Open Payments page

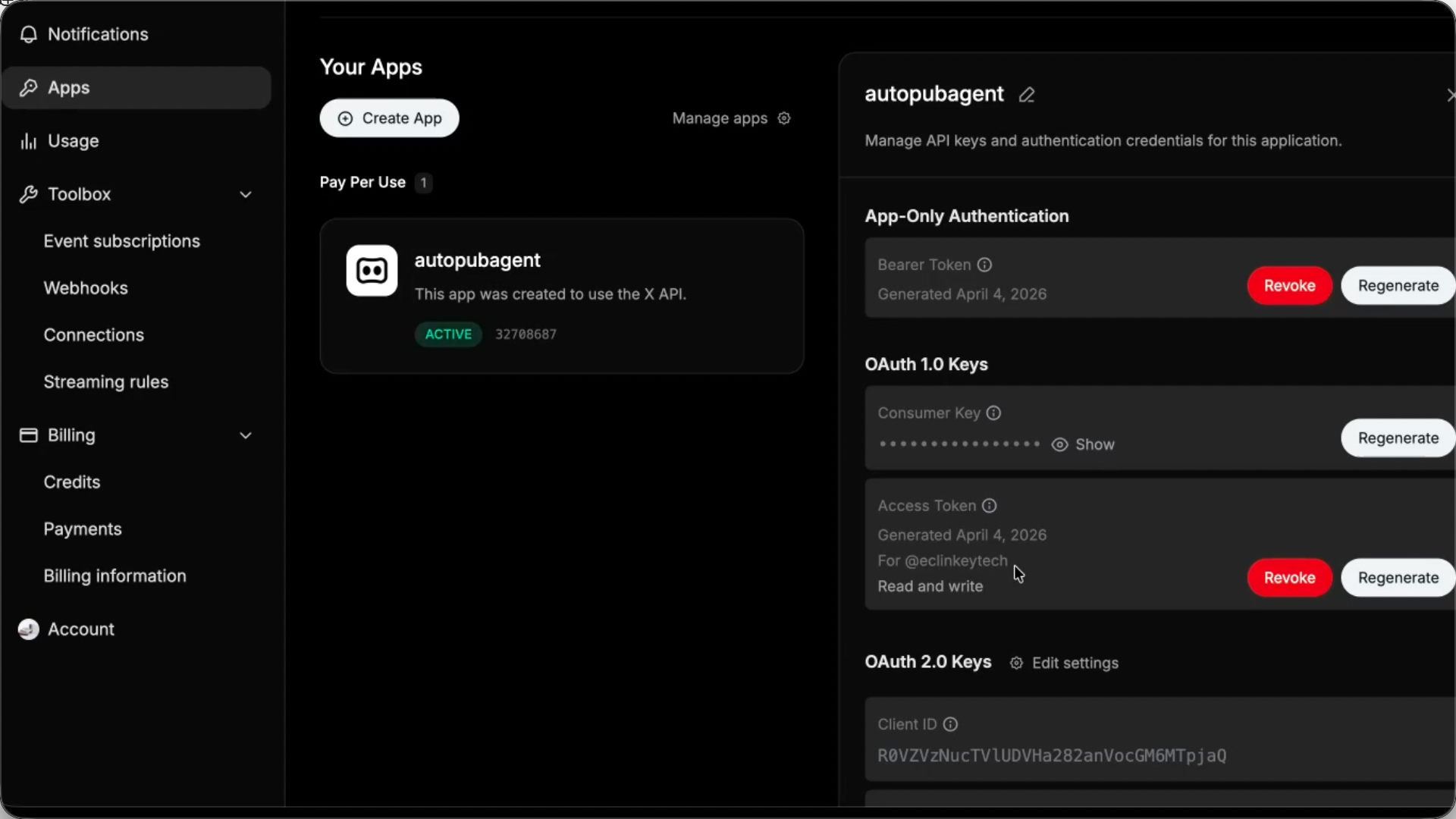[83, 529]
